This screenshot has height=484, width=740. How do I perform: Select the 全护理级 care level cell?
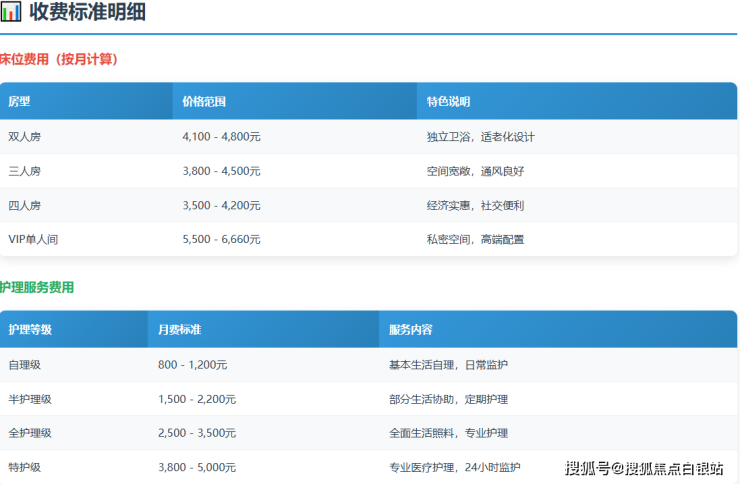(30, 433)
